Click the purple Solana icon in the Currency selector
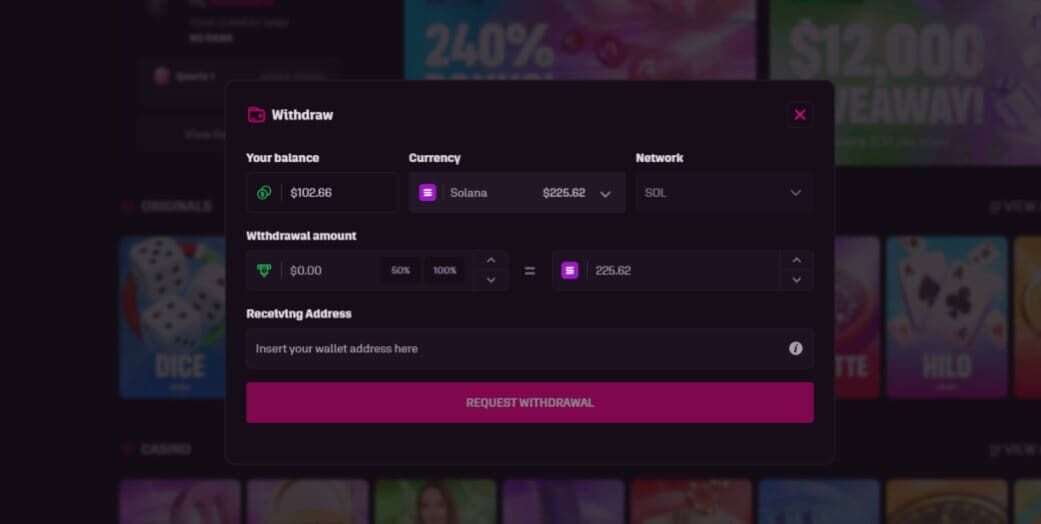Screen dimensions: 1041x524 point(427,193)
